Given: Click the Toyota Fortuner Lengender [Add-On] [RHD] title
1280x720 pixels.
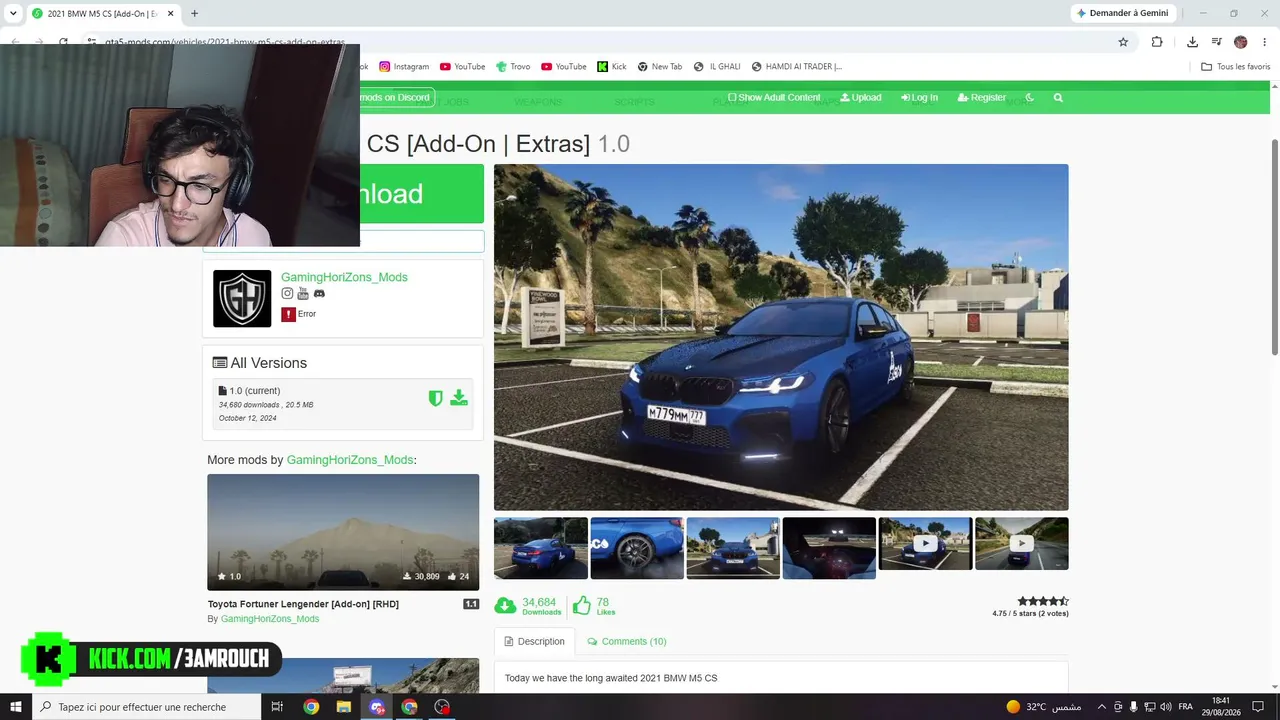Looking at the screenshot, I should click(303, 604).
